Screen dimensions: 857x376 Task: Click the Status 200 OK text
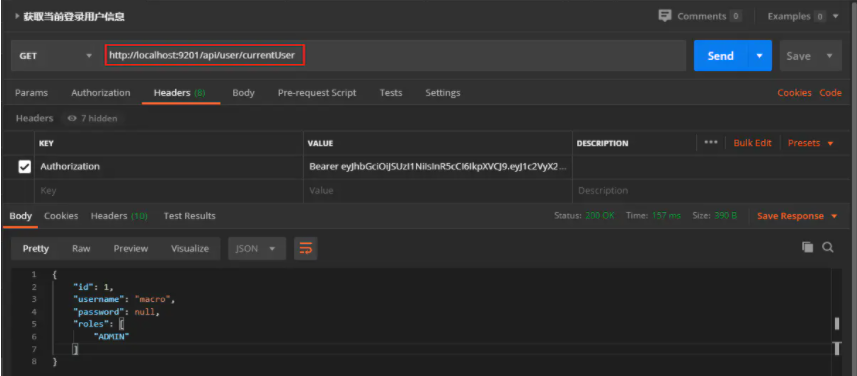[x=584, y=216]
